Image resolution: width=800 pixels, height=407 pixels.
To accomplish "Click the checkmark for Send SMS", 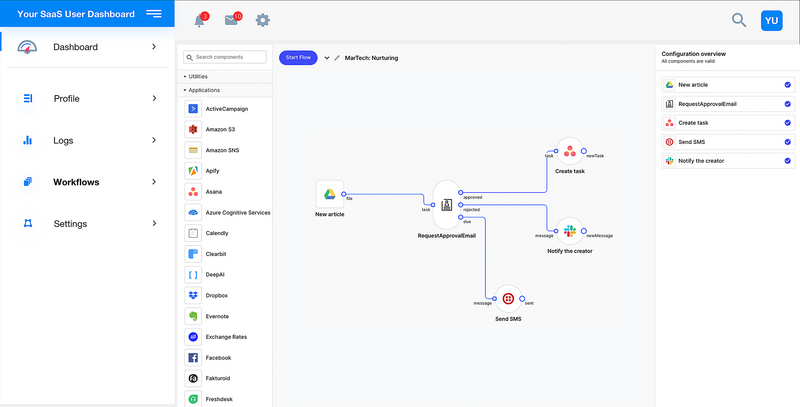I will pos(788,142).
